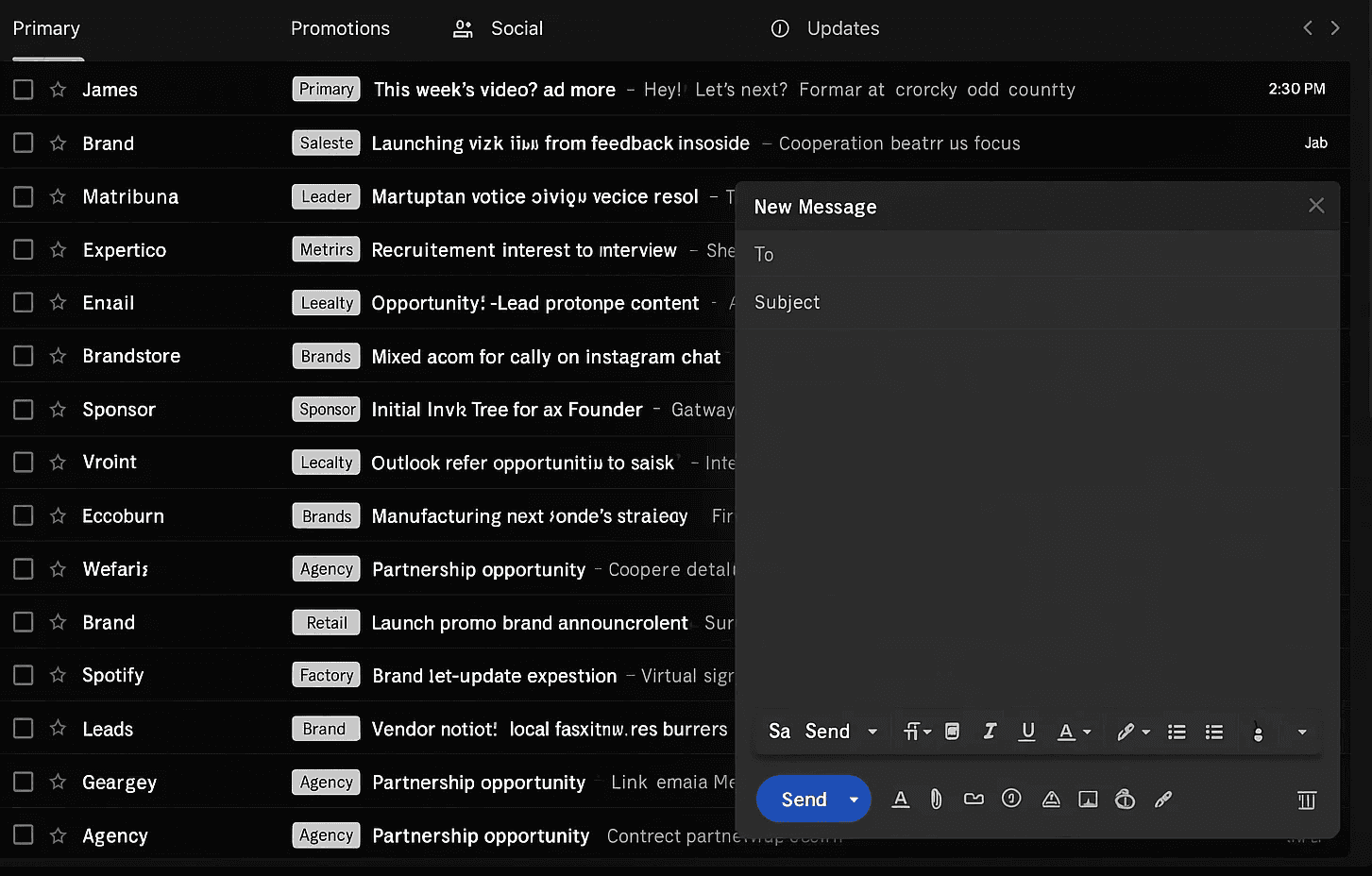Insert a numbered list in the message
The width and height of the screenshot is (1372, 876).
click(x=1177, y=732)
